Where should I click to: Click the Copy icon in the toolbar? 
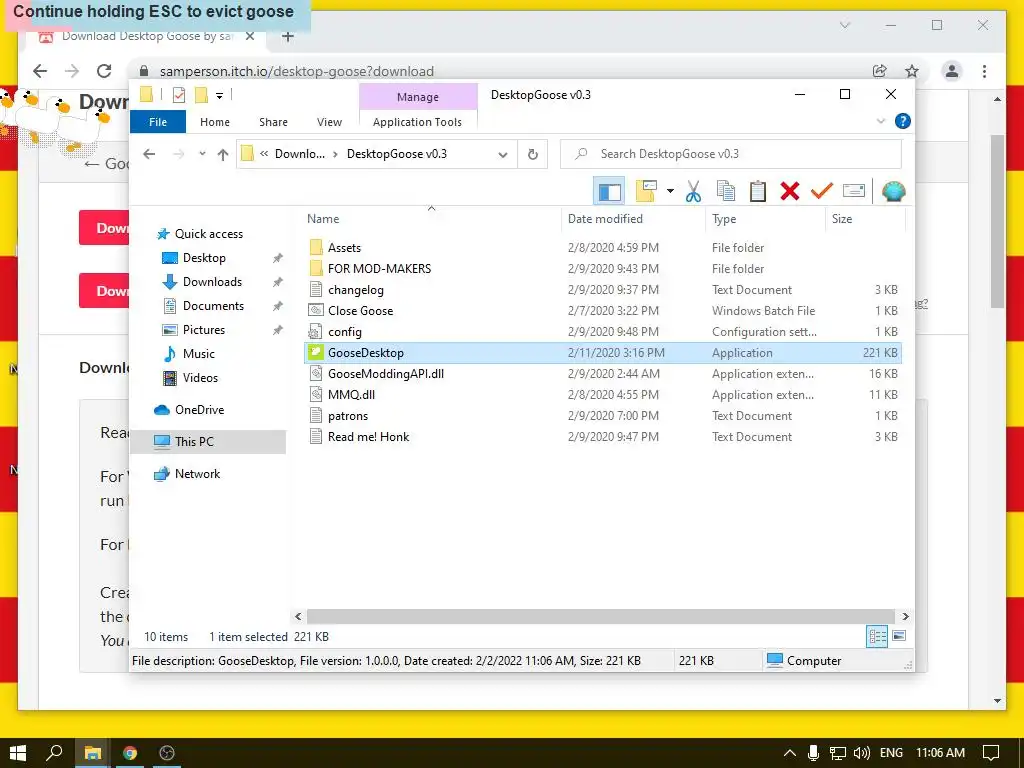pyautogui.click(x=726, y=191)
